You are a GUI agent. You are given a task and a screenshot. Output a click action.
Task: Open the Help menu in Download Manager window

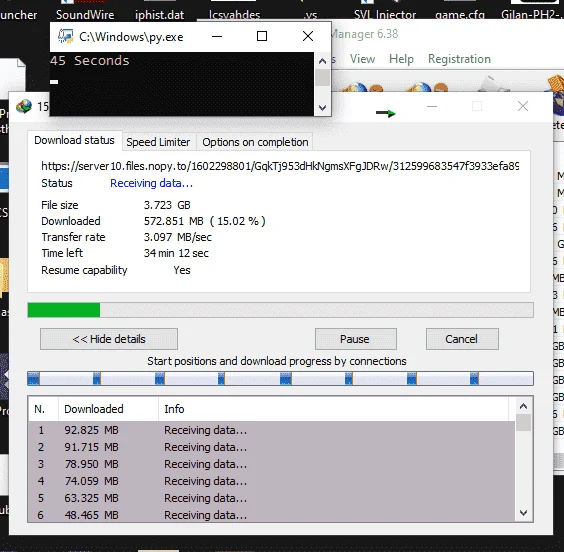(x=401, y=59)
